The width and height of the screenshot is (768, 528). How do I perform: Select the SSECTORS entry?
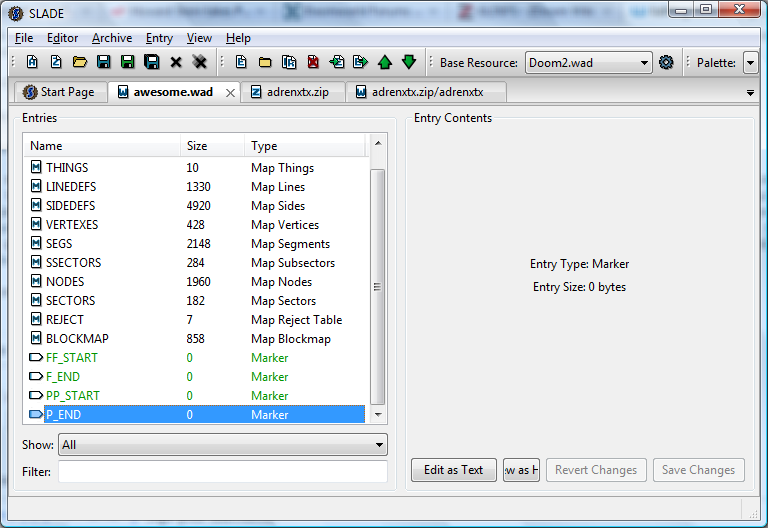(195, 263)
